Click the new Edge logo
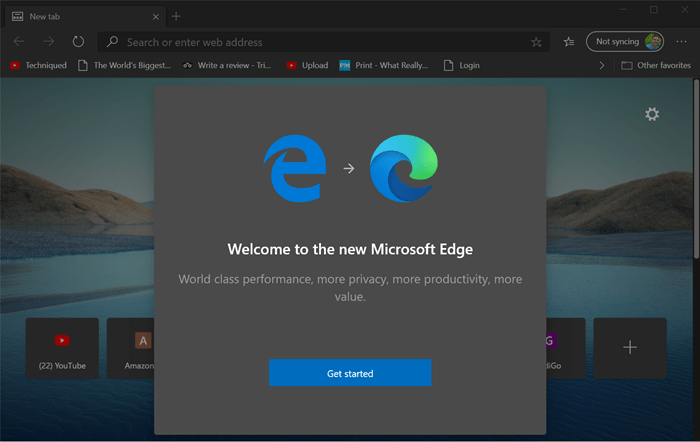 point(404,168)
